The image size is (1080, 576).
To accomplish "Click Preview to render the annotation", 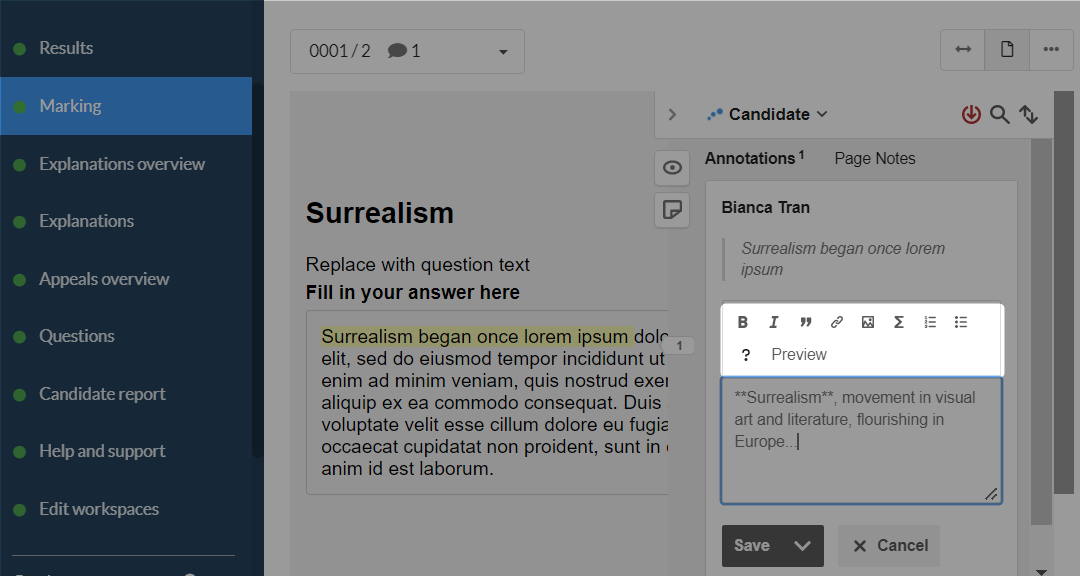I will coord(798,354).
